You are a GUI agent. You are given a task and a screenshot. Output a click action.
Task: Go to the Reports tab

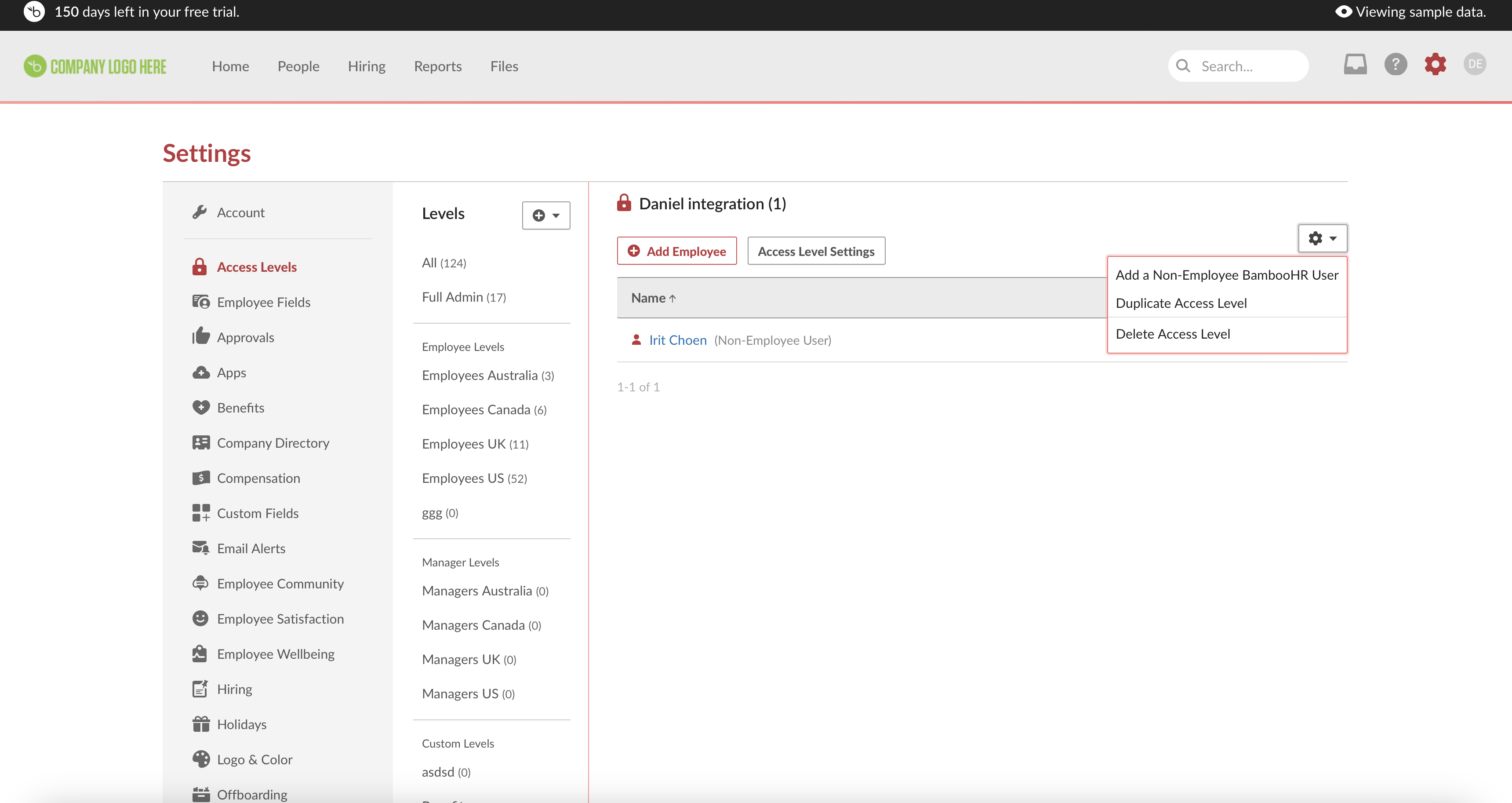pyautogui.click(x=438, y=66)
